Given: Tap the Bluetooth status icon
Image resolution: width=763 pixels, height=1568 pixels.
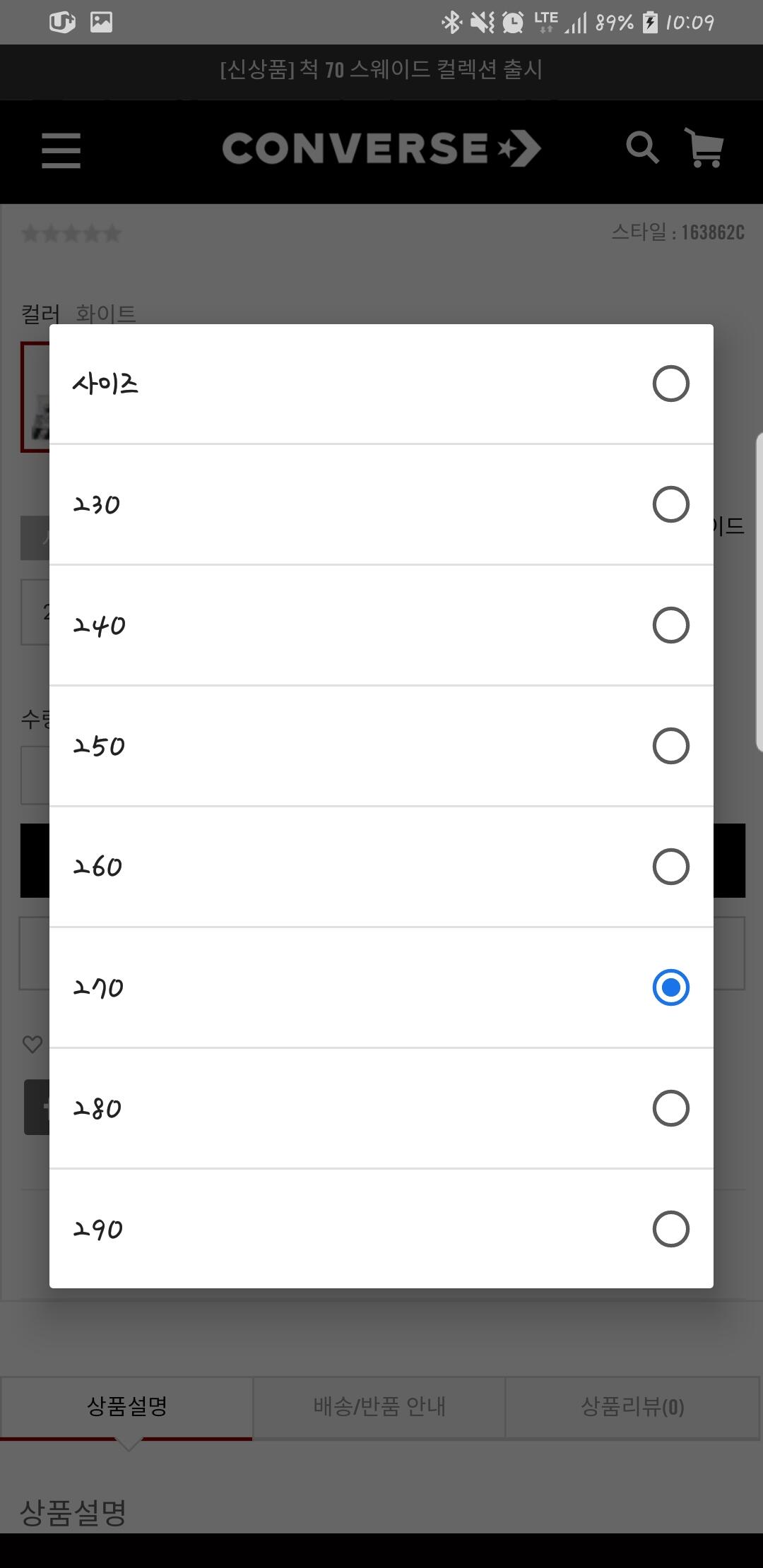Looking at the screenshot, I should 451,23.
